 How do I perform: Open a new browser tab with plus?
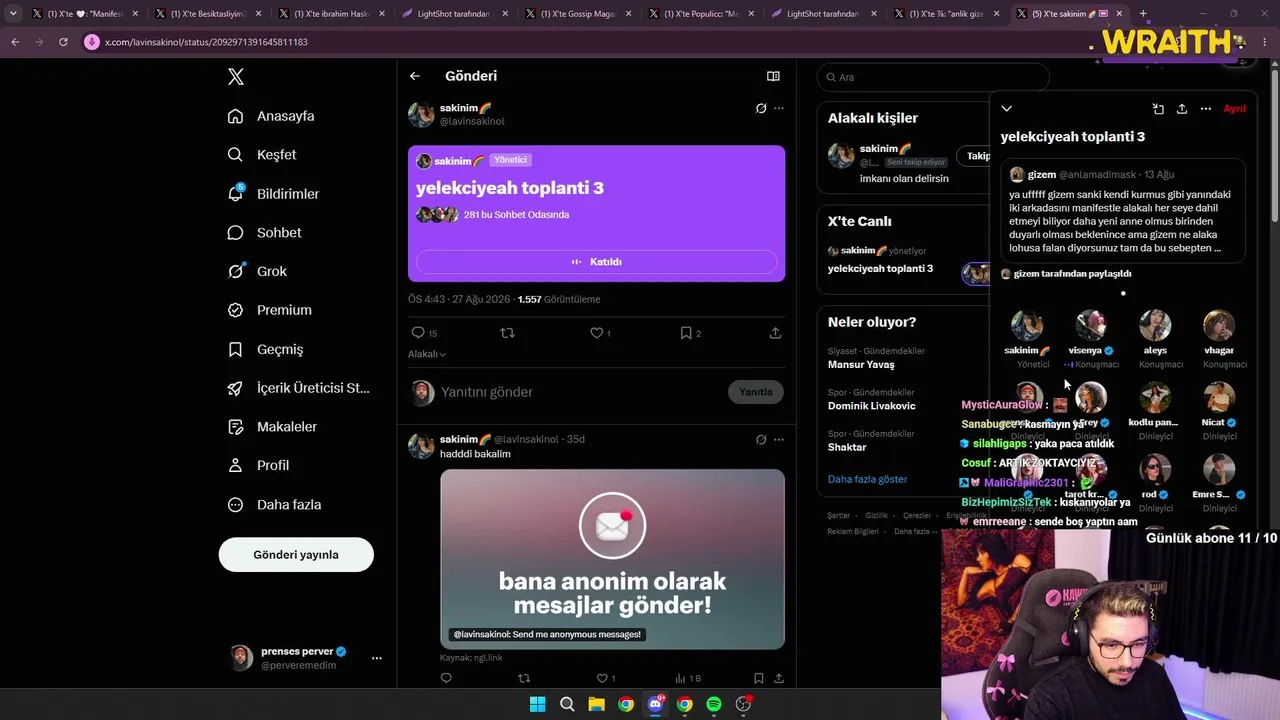point(1143,14)
